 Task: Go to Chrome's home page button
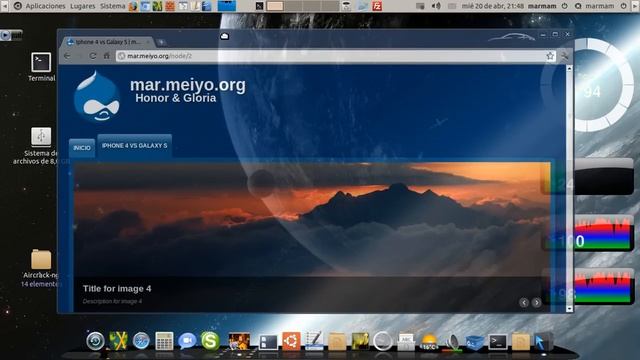coord(107,56)
